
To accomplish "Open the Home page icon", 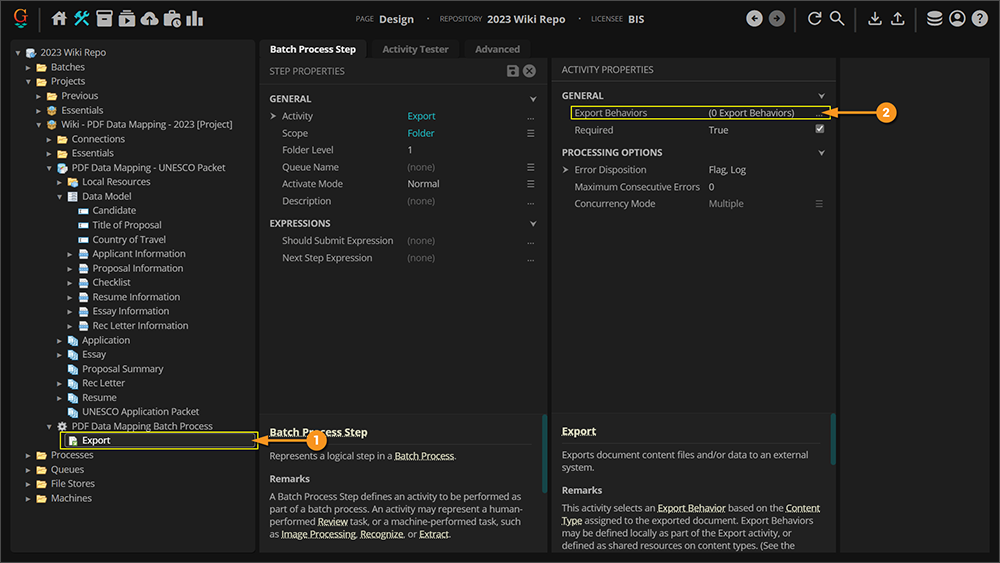I will pyautogui.click(x=59, y=19).
